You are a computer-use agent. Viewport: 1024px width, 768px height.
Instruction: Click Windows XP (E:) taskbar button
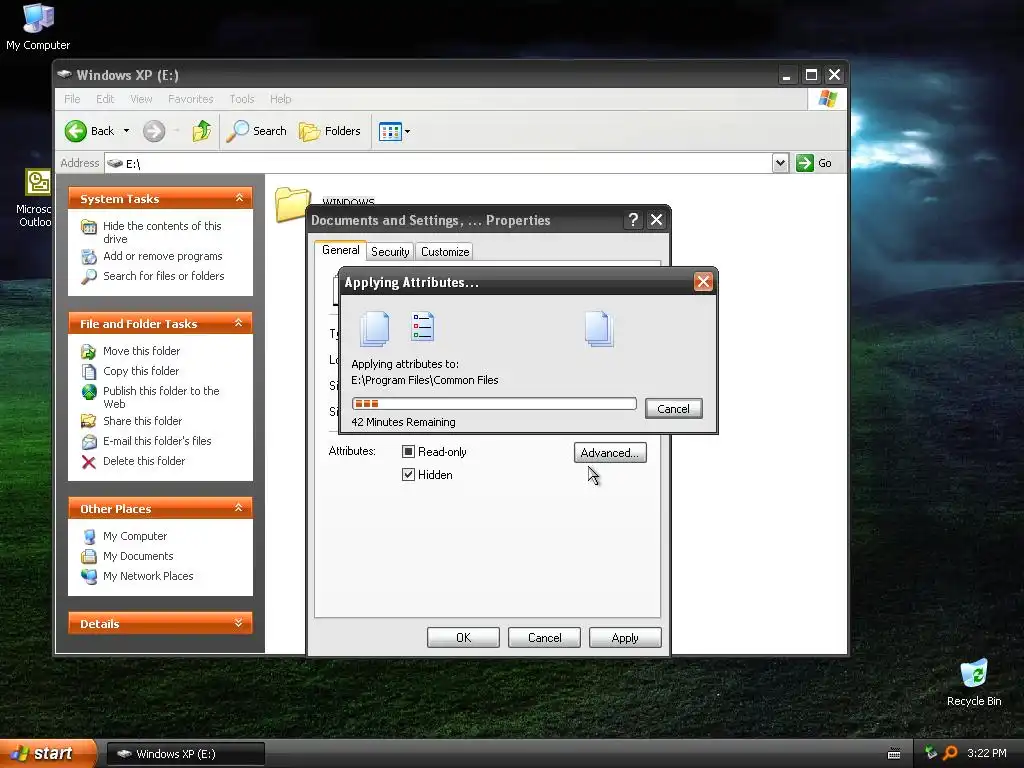coord(185,754)
